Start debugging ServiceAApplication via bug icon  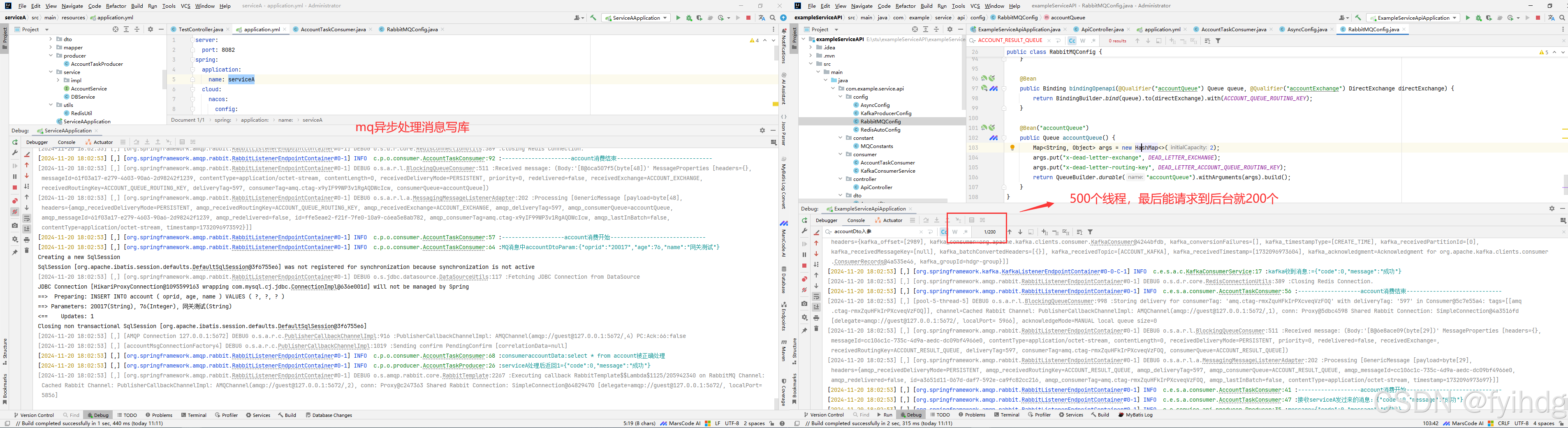tap(689, 18)
